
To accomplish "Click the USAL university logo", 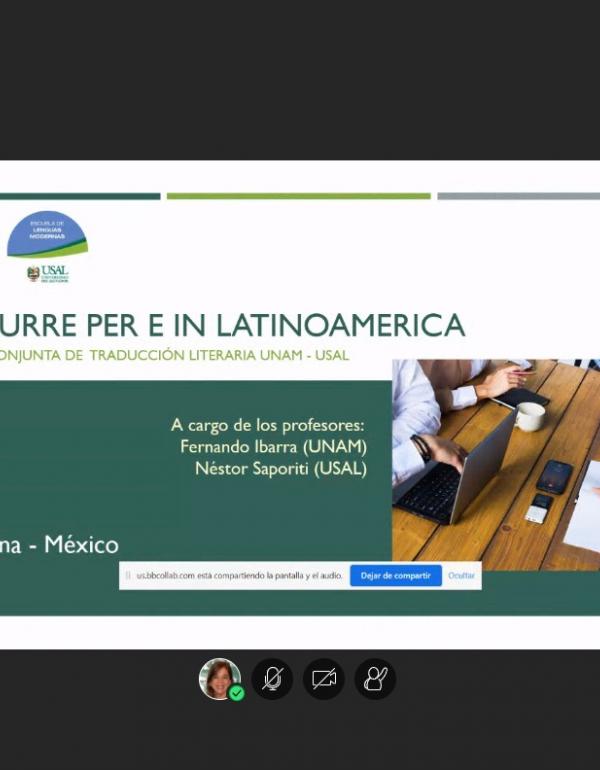I will (x=48, y=274).
